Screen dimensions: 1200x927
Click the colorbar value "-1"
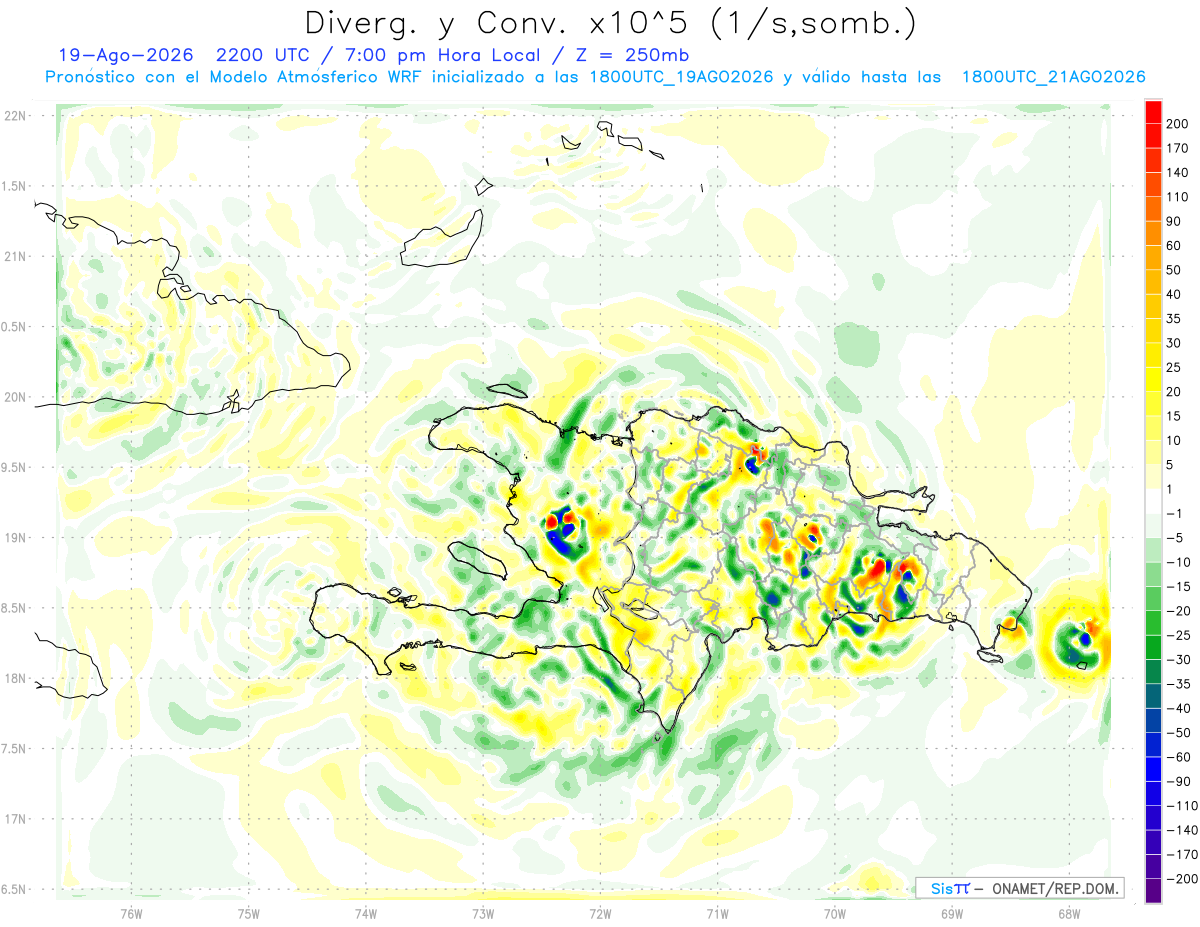pyautogui.click(x=1174, y=513)
